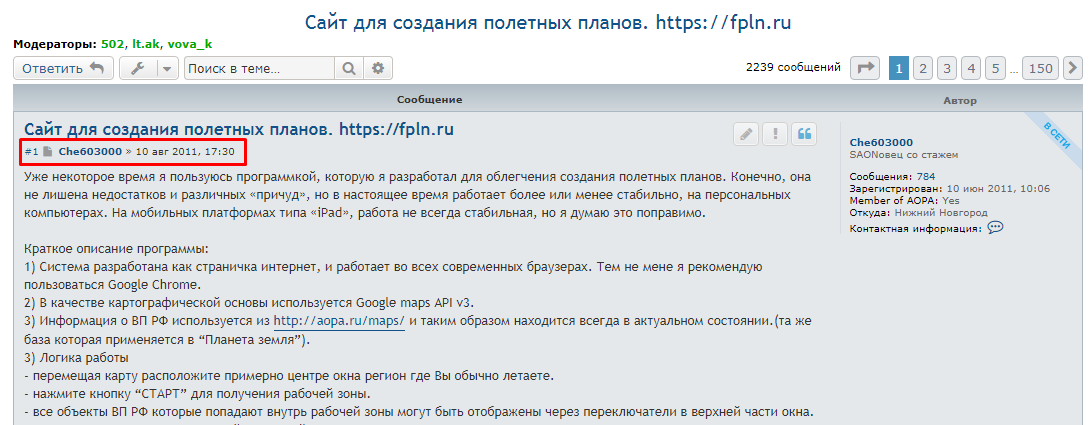Quote the post using quotation icon

[x=803, y=135]
